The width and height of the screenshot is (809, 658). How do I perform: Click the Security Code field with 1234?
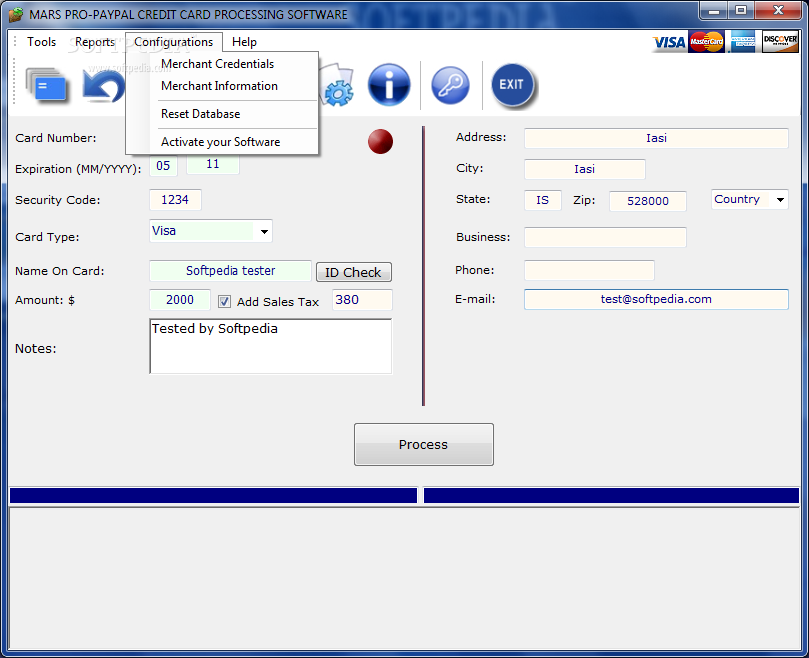pos(175,200)
